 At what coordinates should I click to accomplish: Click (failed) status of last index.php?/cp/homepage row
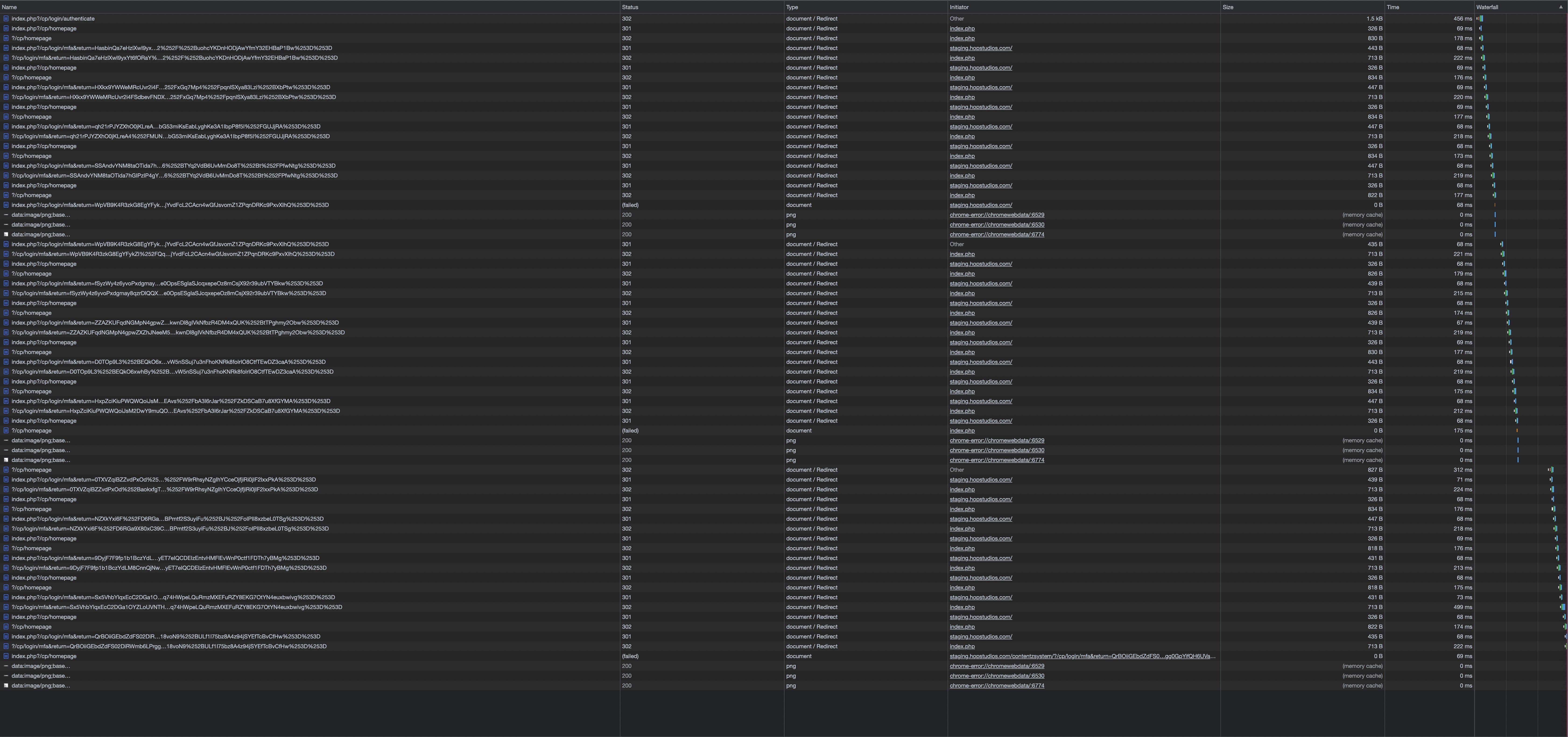[x=630, y=656]
